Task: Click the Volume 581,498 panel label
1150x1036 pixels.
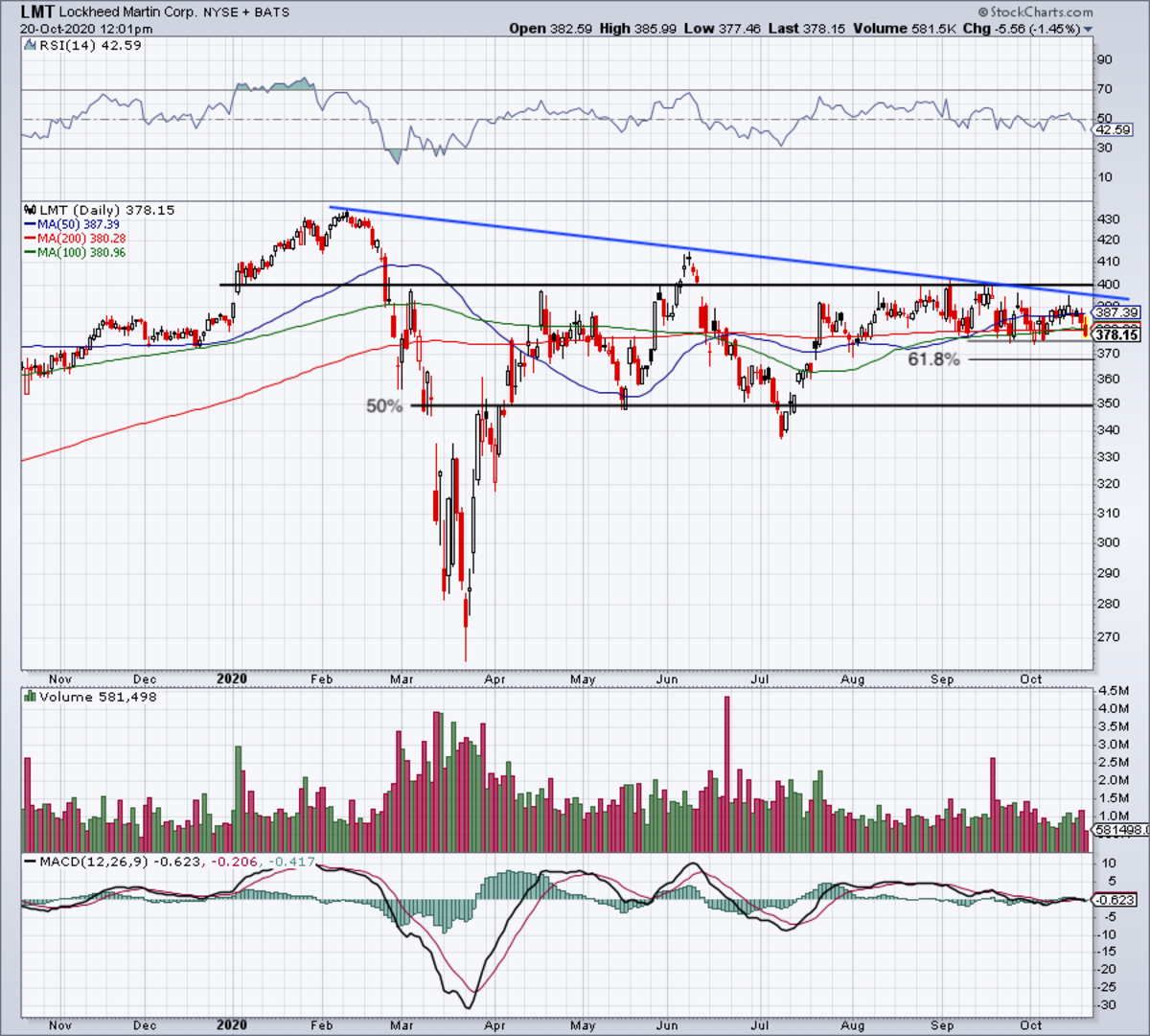Action: click(98, 698)
